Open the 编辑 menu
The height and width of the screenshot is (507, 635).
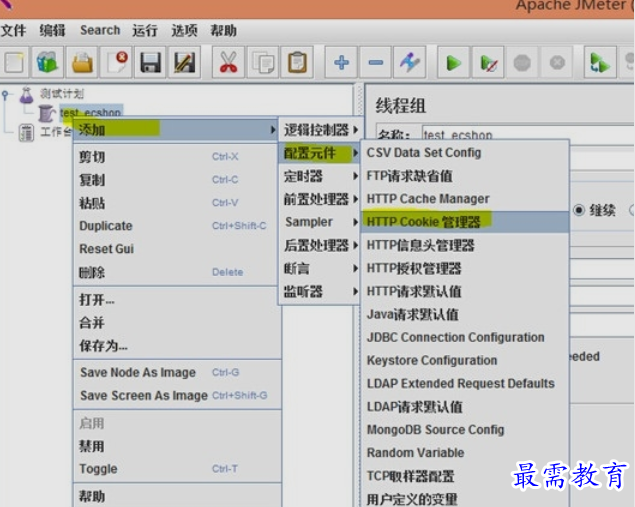pos(52,30)
